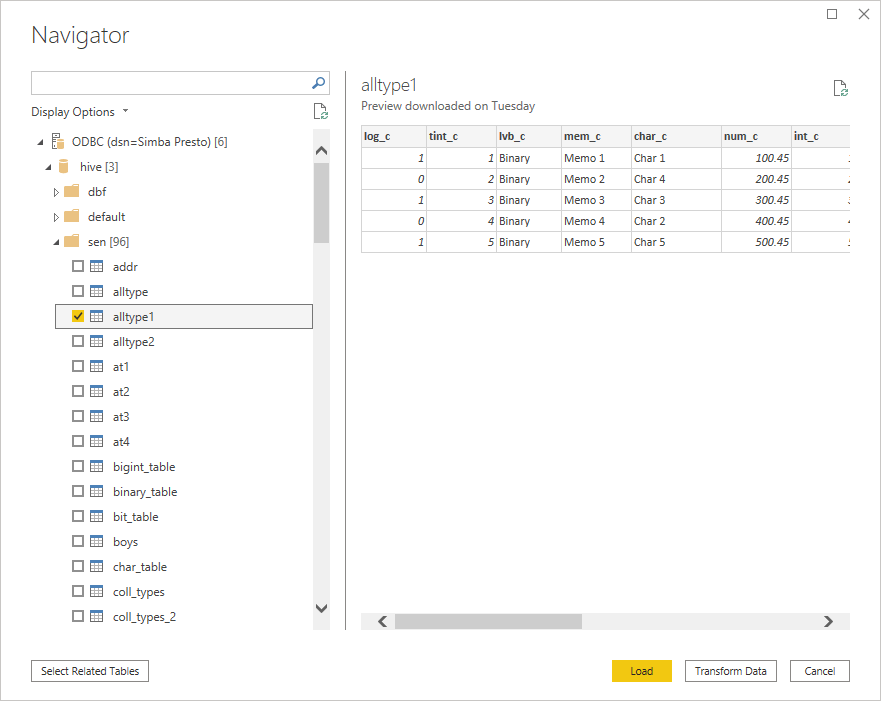Select the at1 table row
The image size is (881, 701).
pyautogui.click(x=184, y=367)
